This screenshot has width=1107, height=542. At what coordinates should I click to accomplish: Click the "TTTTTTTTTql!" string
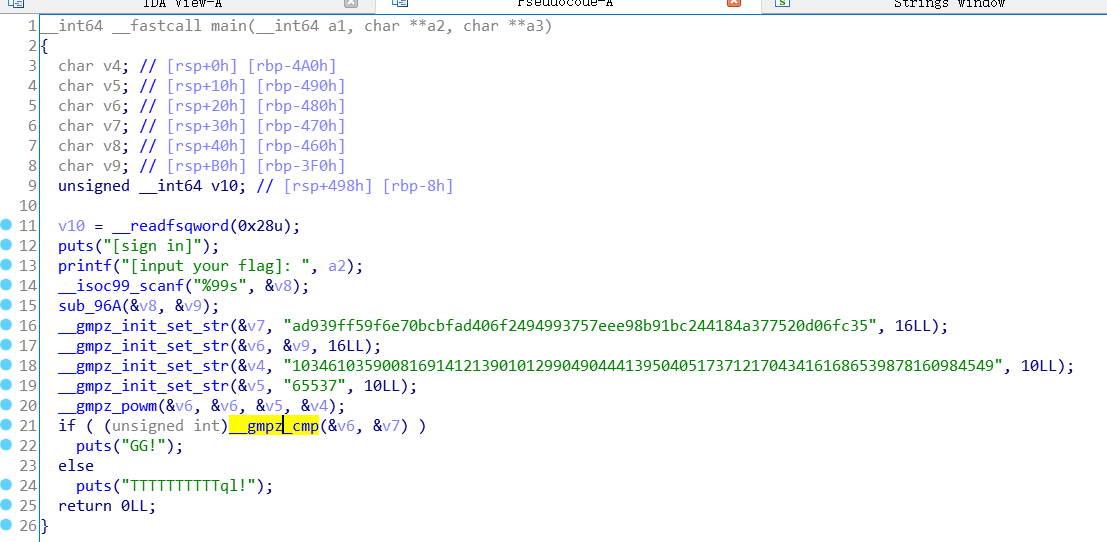pyautogui.click(x=191, y=486)
